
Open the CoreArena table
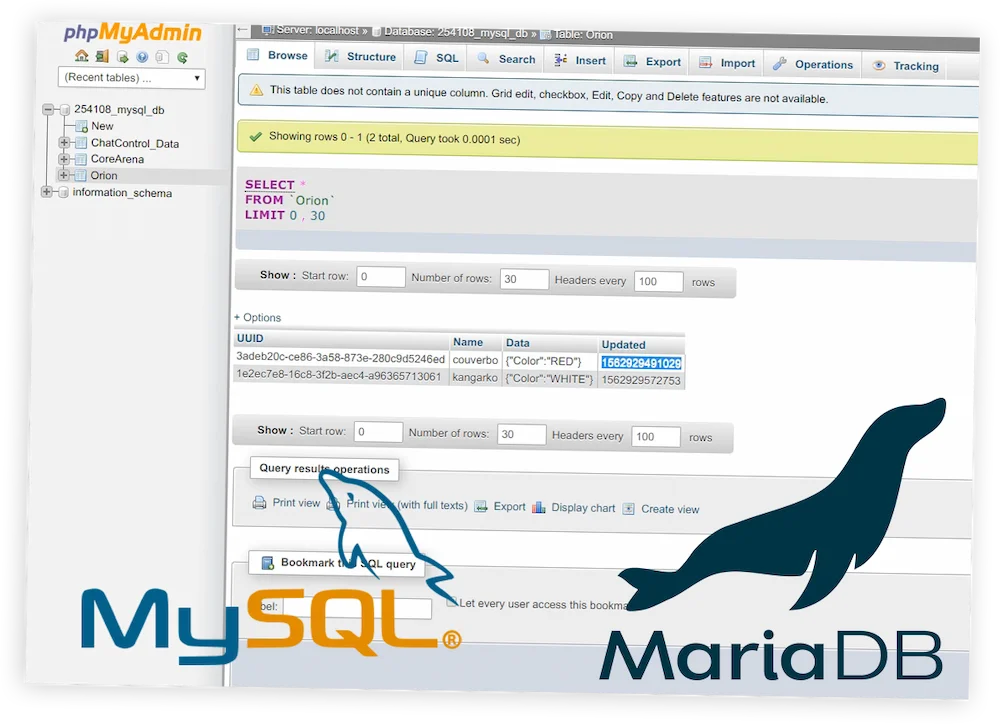pos(117,159)
